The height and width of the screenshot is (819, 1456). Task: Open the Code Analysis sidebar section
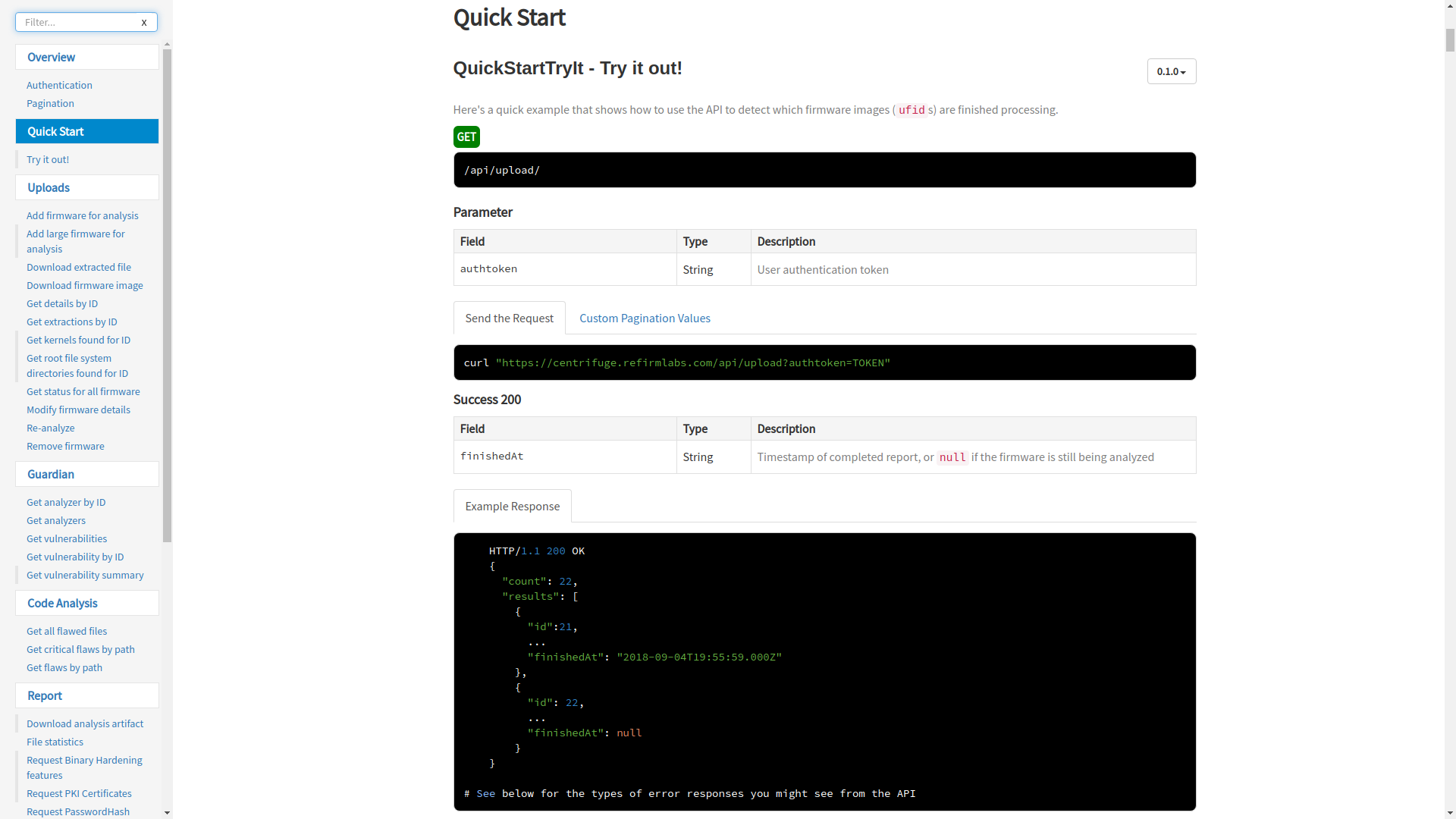click(87, 603)
